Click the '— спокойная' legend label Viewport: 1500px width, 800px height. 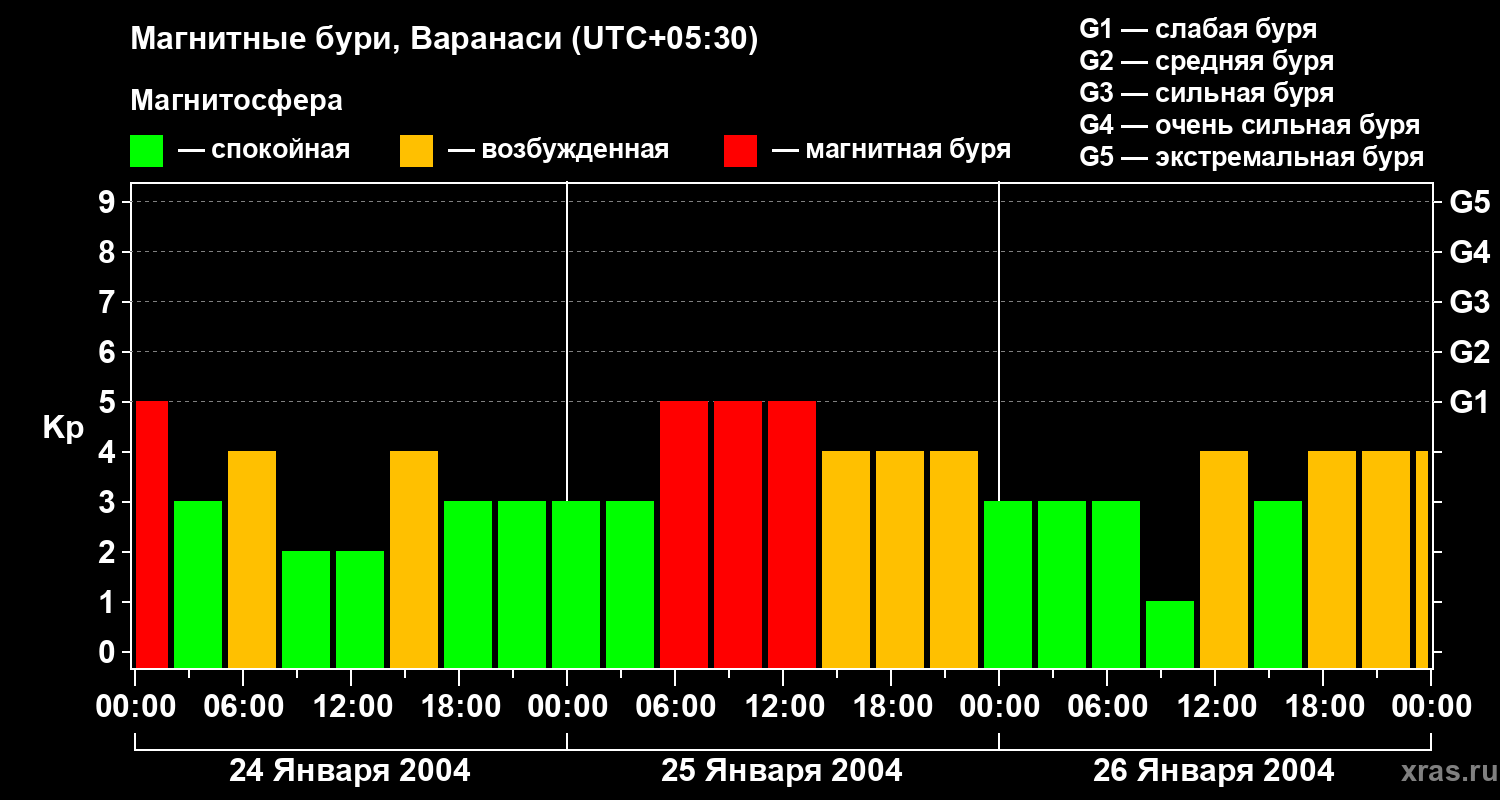264,150
